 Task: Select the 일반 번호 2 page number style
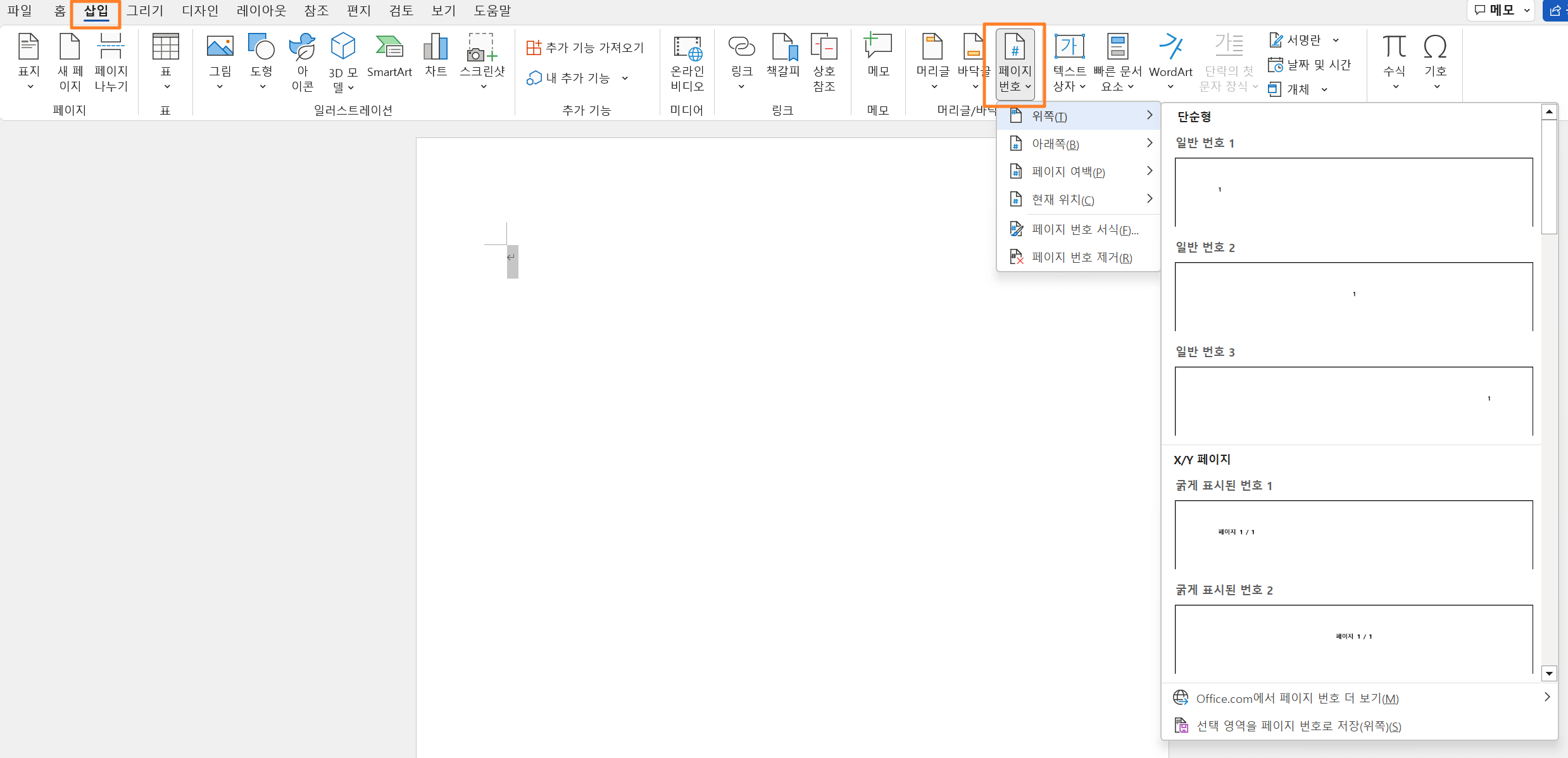click(1353, 296)
